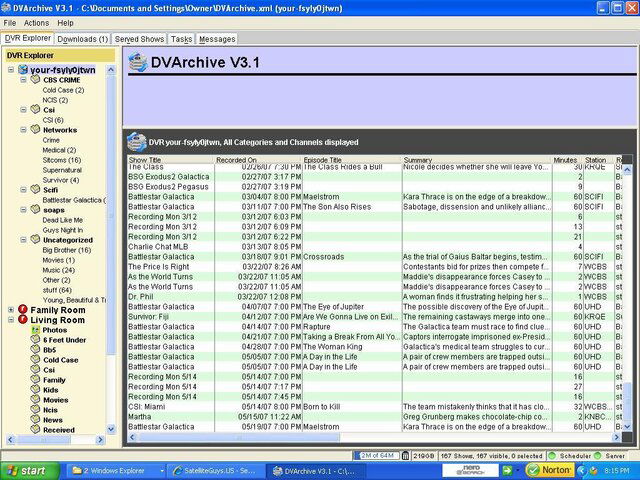The height and width of the screenshot is (480, 640).
Task: Click the Received folder icon
Action: coord(36,429)
